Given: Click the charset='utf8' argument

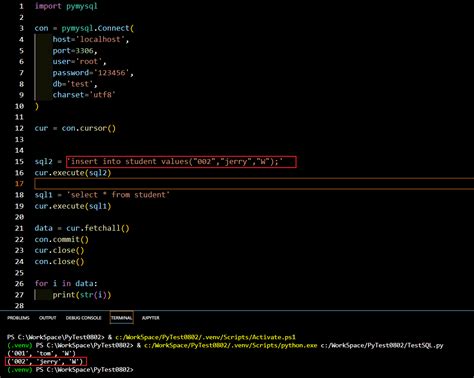Looking at the screenshot, I should point(84,95).
